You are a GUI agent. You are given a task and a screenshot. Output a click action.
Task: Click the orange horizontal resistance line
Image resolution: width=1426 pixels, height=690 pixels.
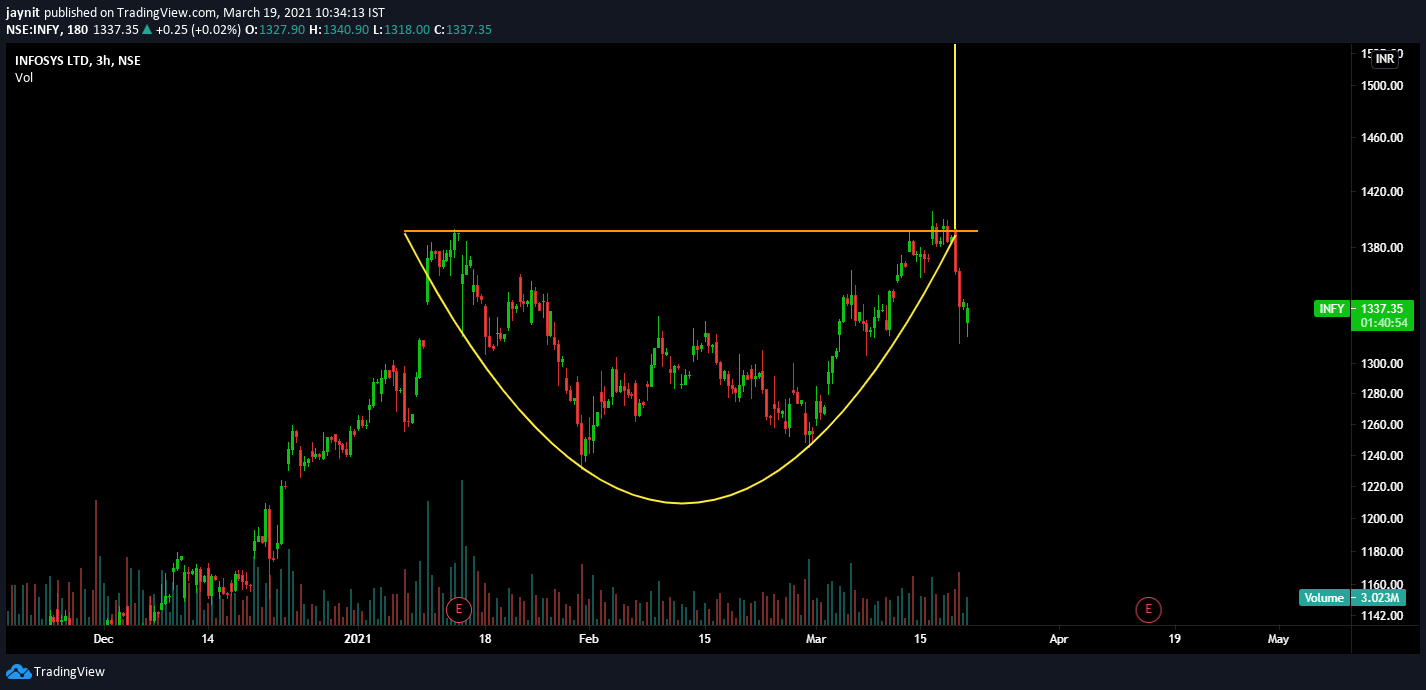click(690, 232)
